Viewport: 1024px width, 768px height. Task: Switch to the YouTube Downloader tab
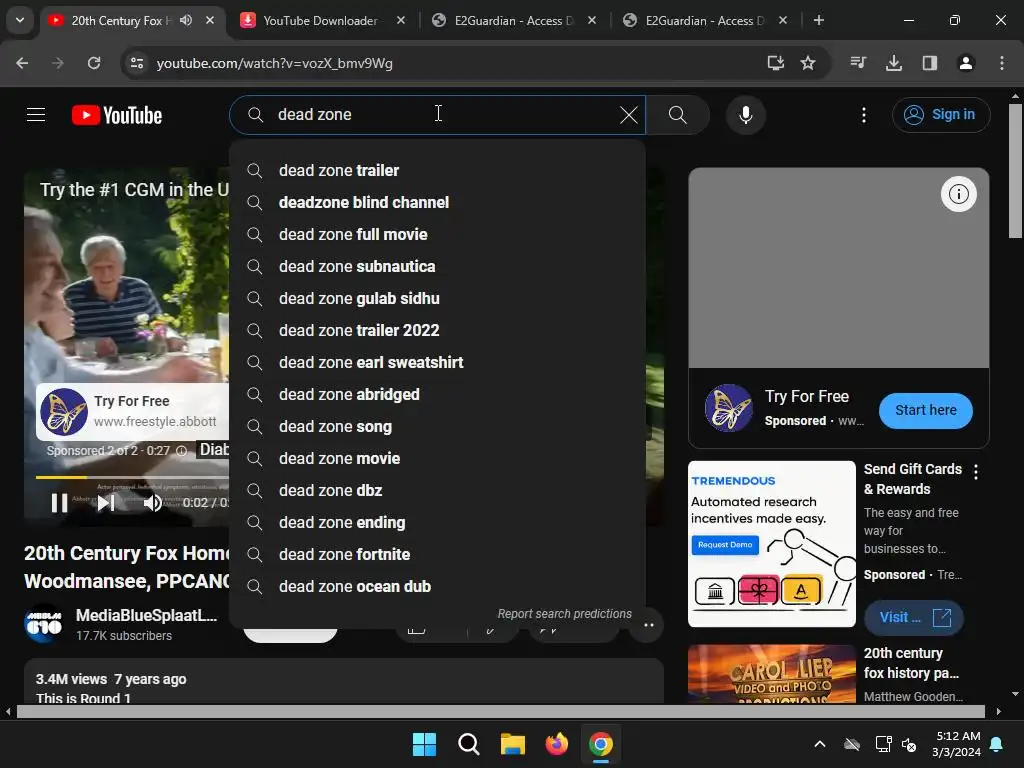tap(321, 21)
